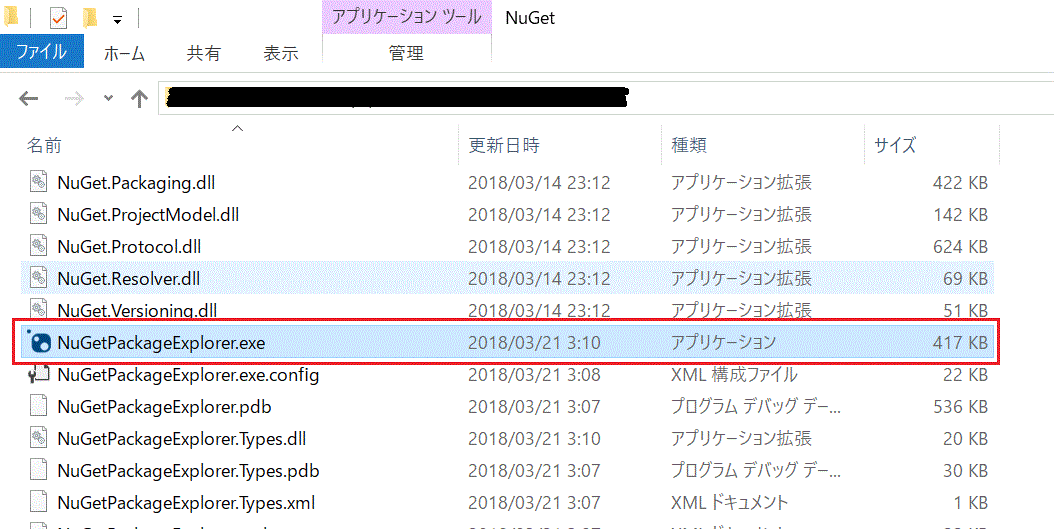Click the 2018/03/21 3:08 date cell
1054x529 pixels.
coord(534,374)
